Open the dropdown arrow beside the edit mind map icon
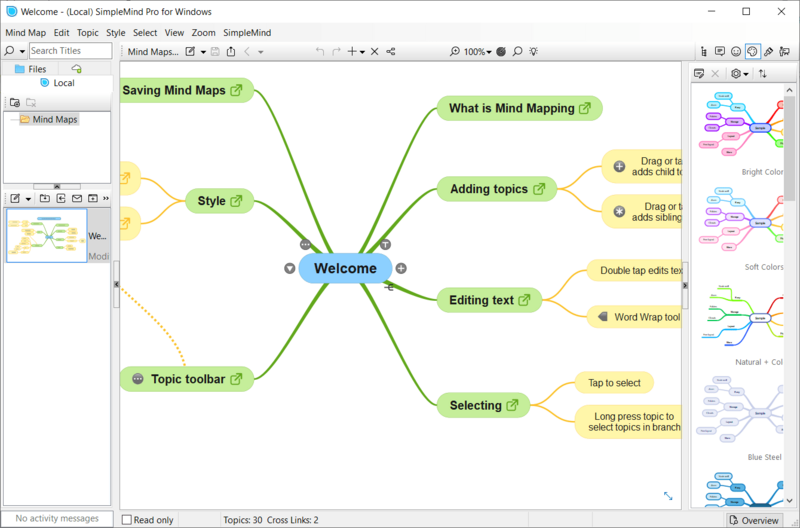 click(203, 52)
